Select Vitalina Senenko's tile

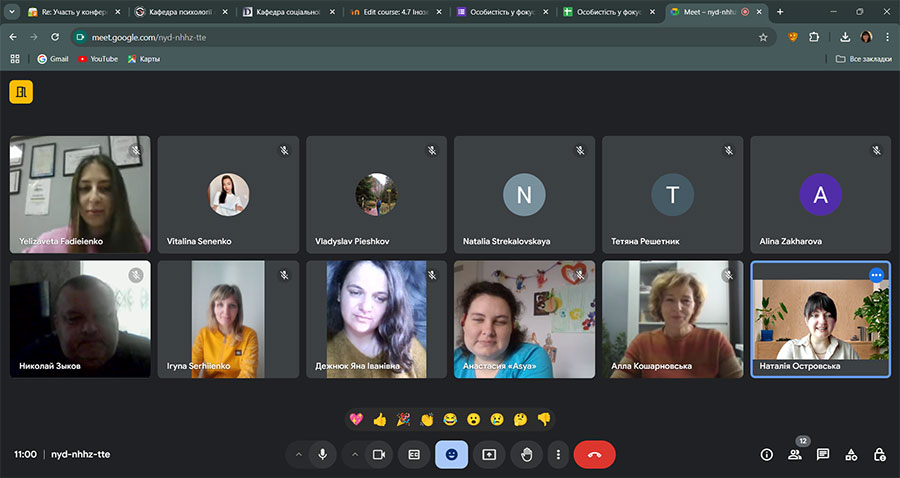[228, 195]
